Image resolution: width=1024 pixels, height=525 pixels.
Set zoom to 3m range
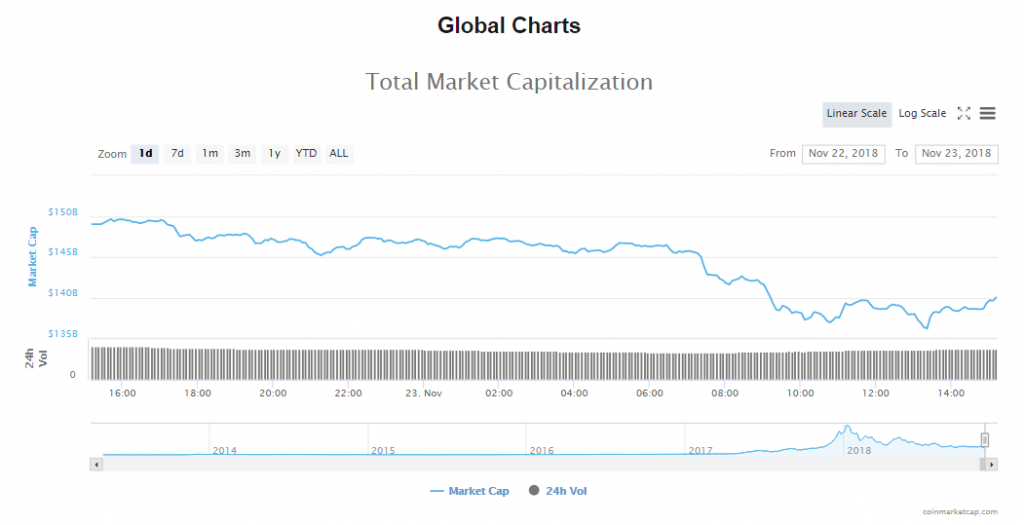coord(242,154)
